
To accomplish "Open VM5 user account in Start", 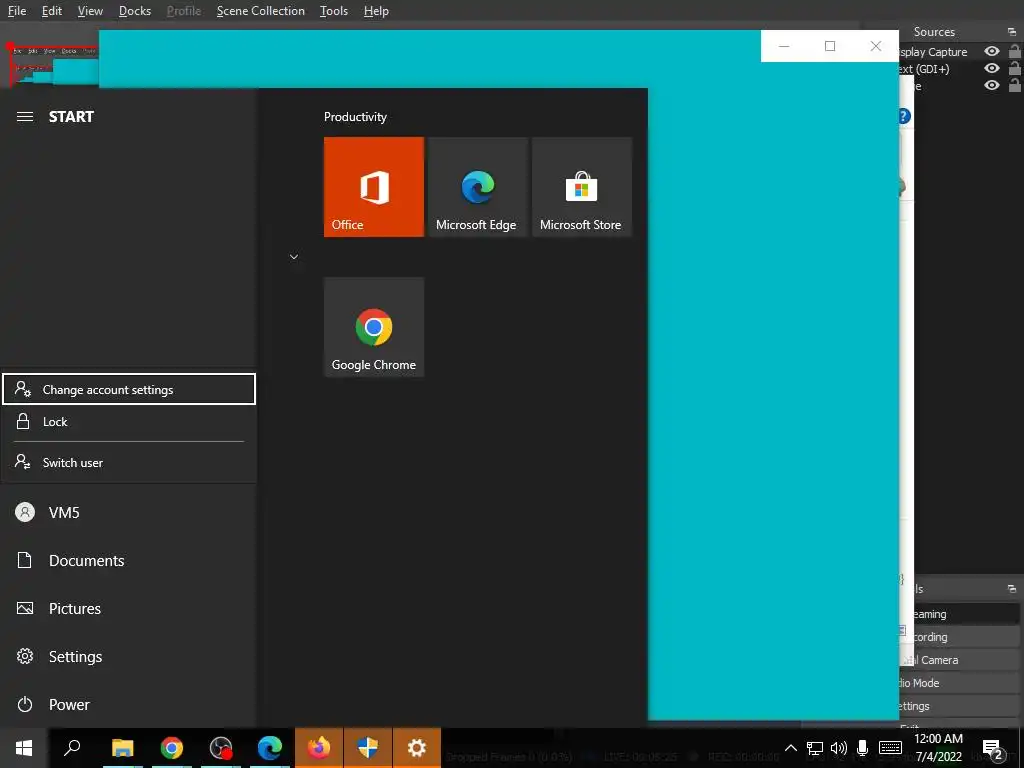I will [x=128, y=513].
